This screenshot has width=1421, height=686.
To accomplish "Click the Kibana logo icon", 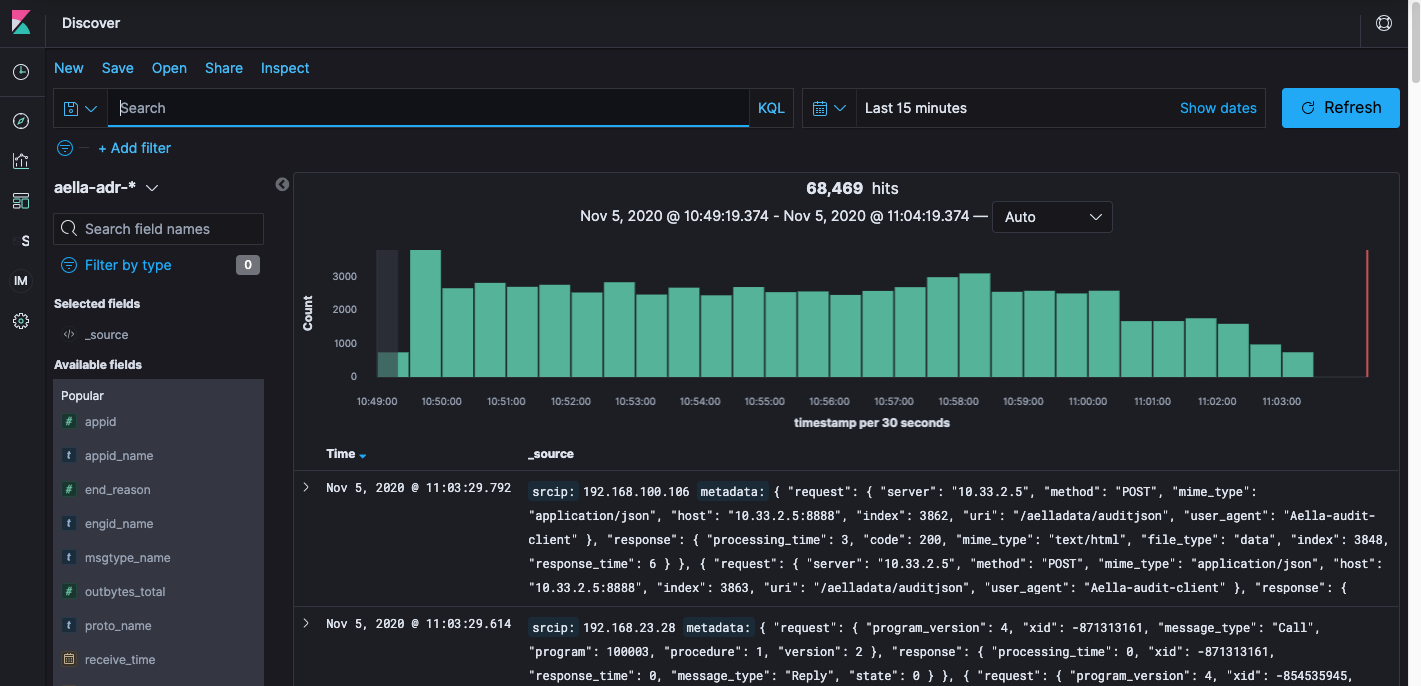I will pos(22,23).
